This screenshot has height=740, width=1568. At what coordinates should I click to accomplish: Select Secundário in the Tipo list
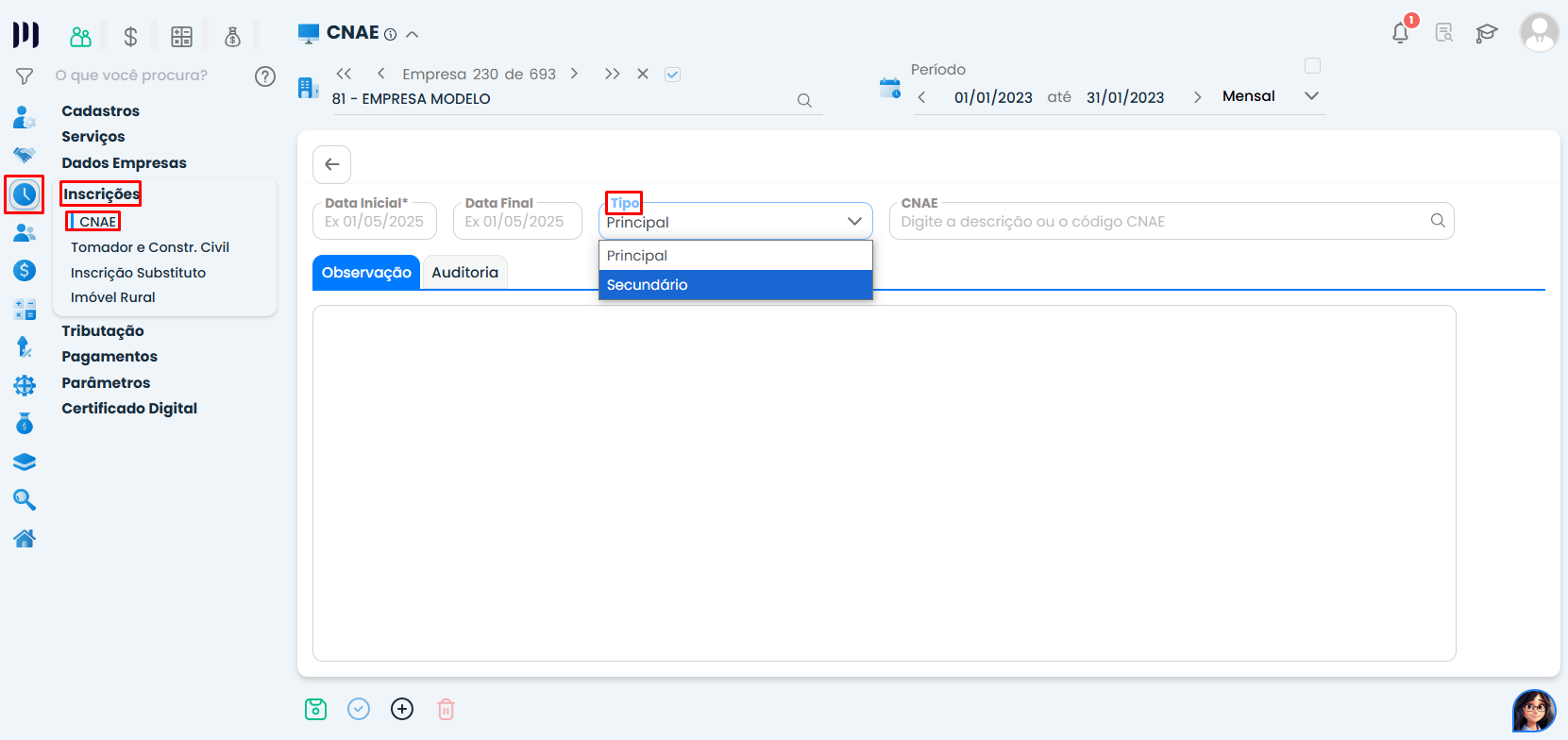click(735, 285)
